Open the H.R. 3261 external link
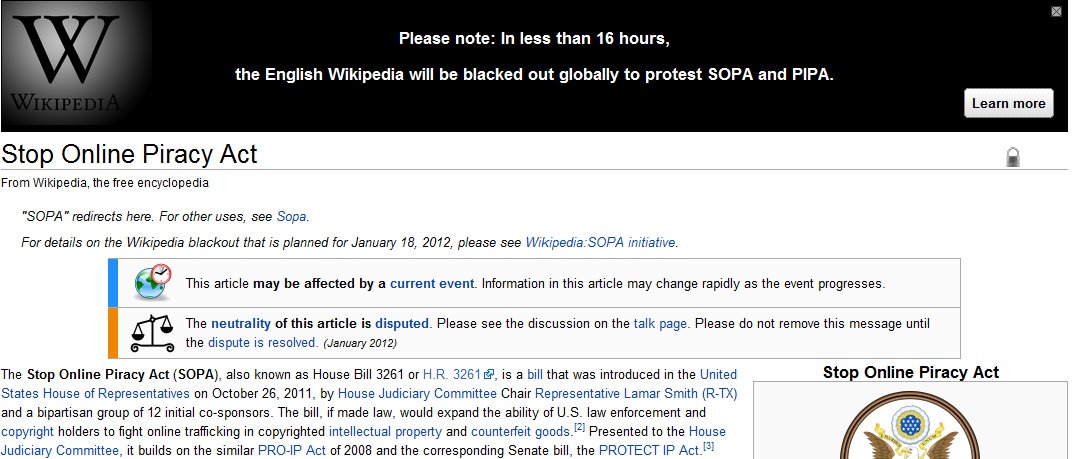This screenshot has height=459, width=1075. [x=452, y=375]
